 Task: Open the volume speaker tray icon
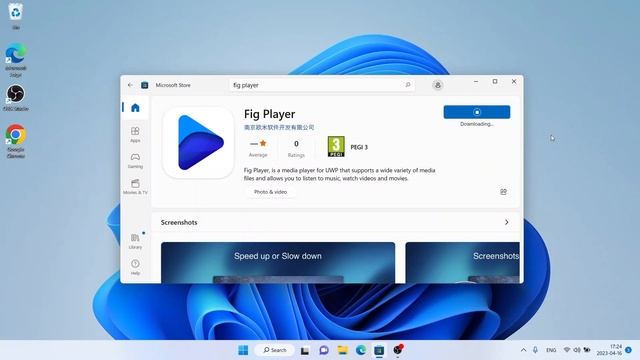577,350
